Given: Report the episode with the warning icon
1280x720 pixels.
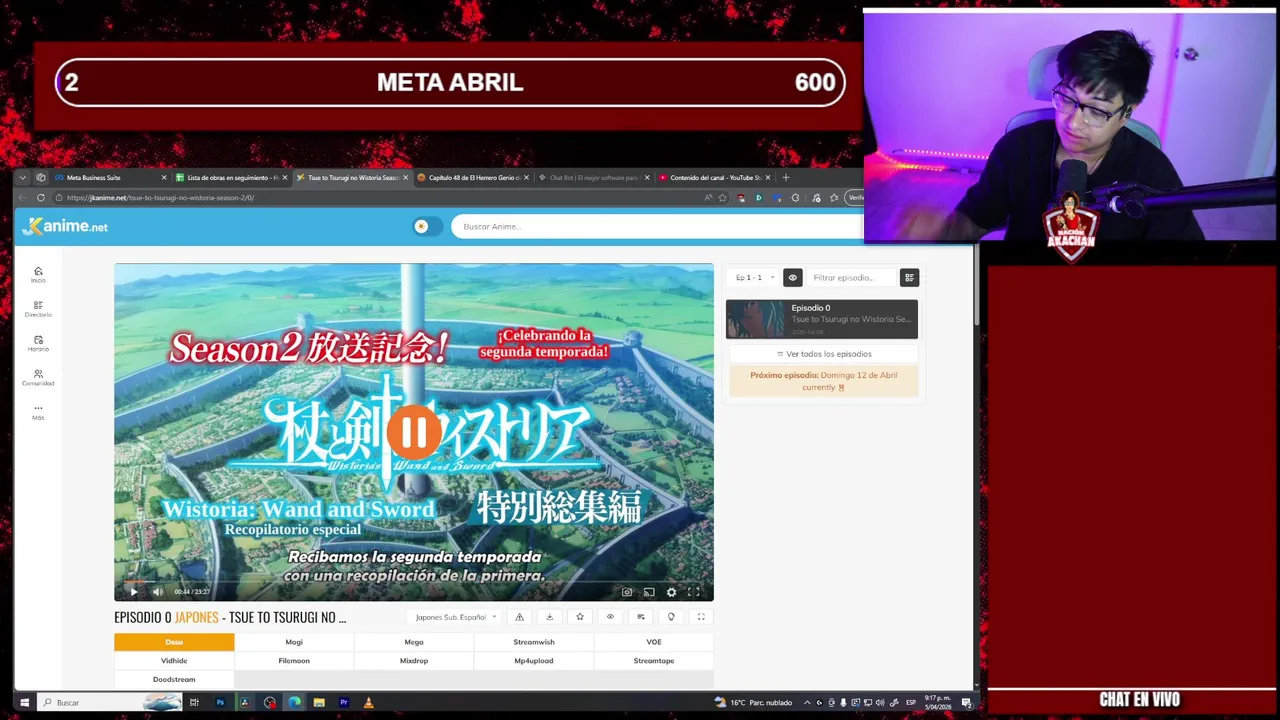Looking at the screenshot, I should point(519,617).
